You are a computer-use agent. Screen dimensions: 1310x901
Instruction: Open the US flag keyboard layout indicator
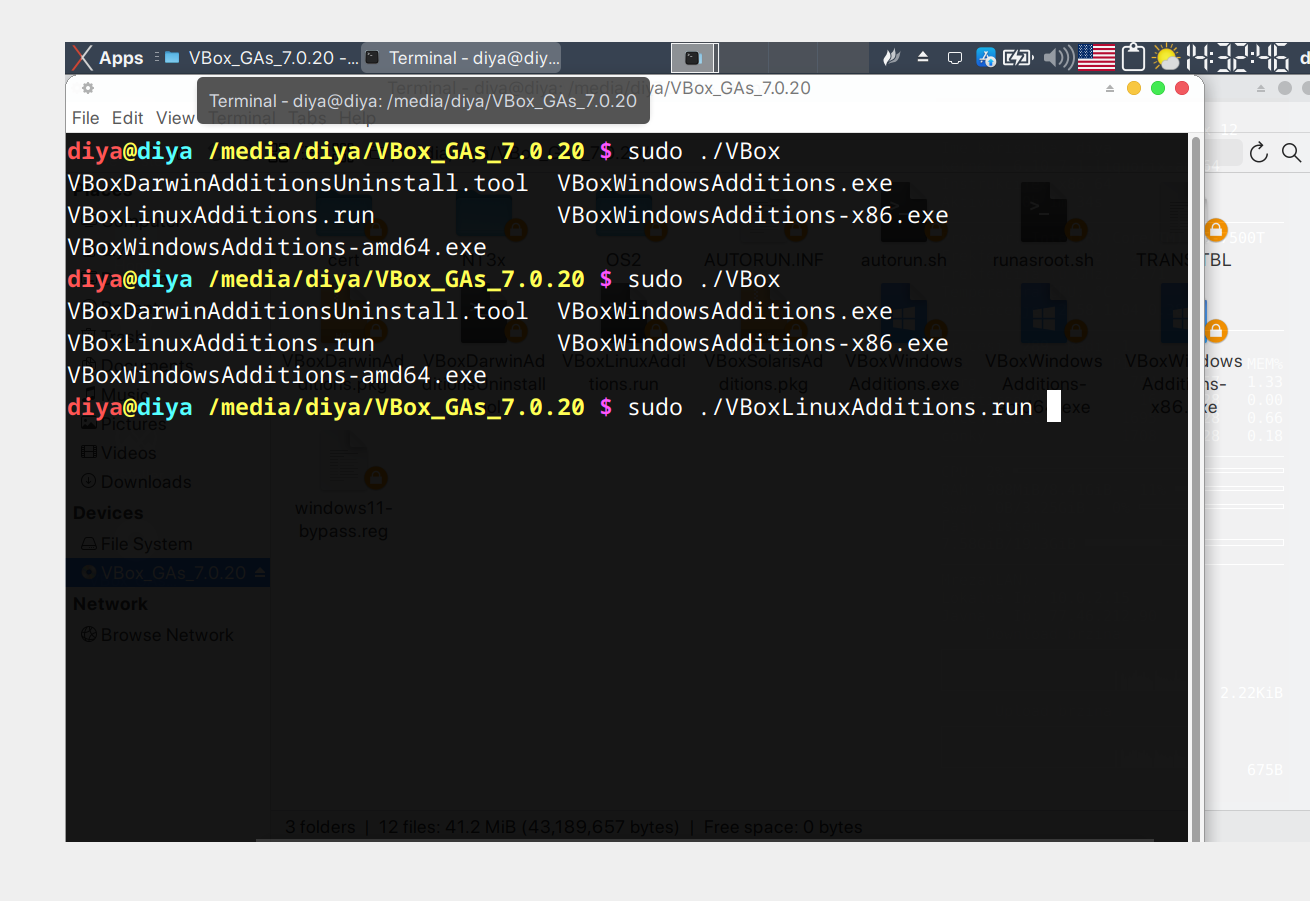[x=1096, y=58]
